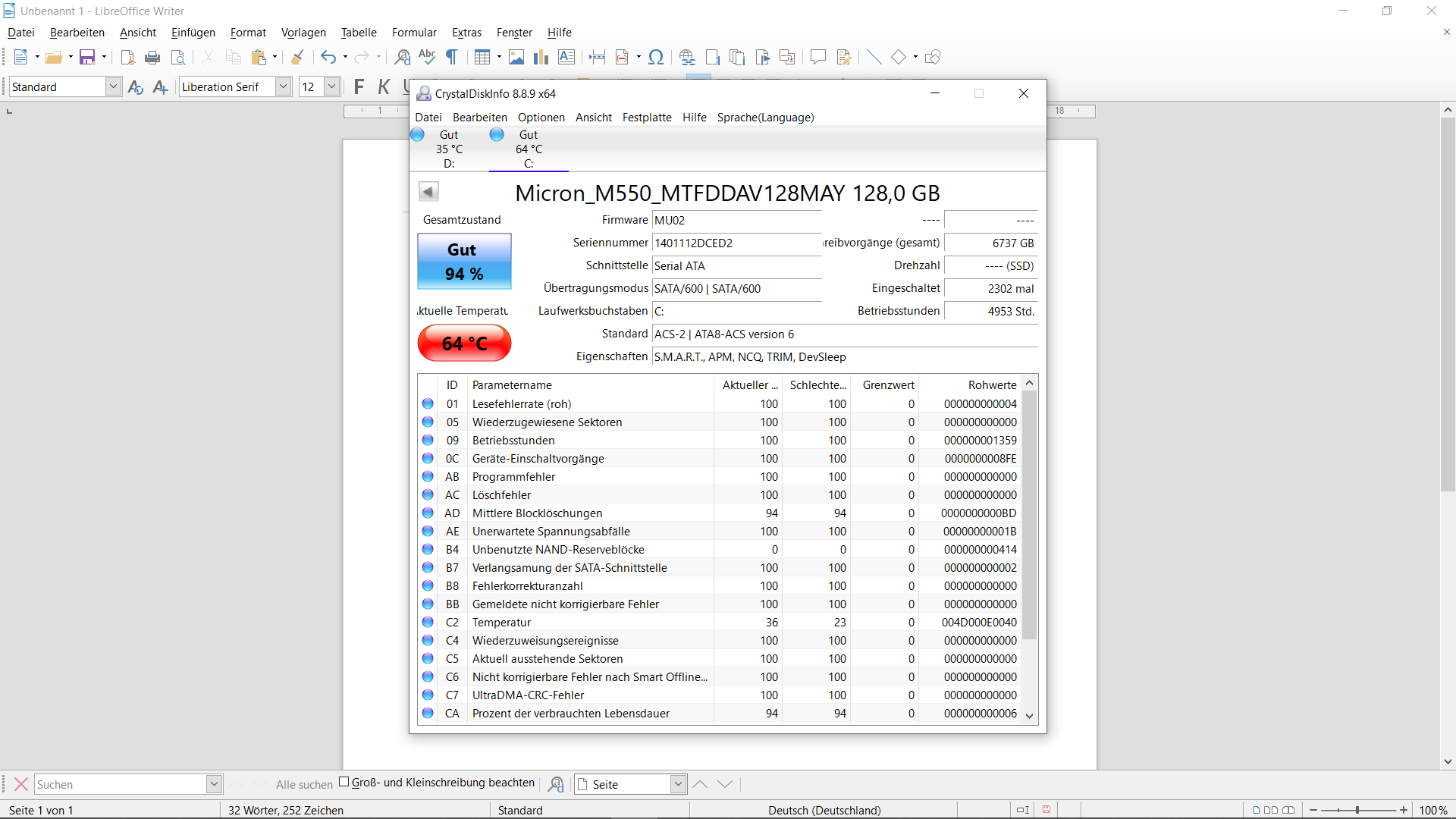Select single-page view in status bar
1456x819 pixels.
(x=1256, y=810)
